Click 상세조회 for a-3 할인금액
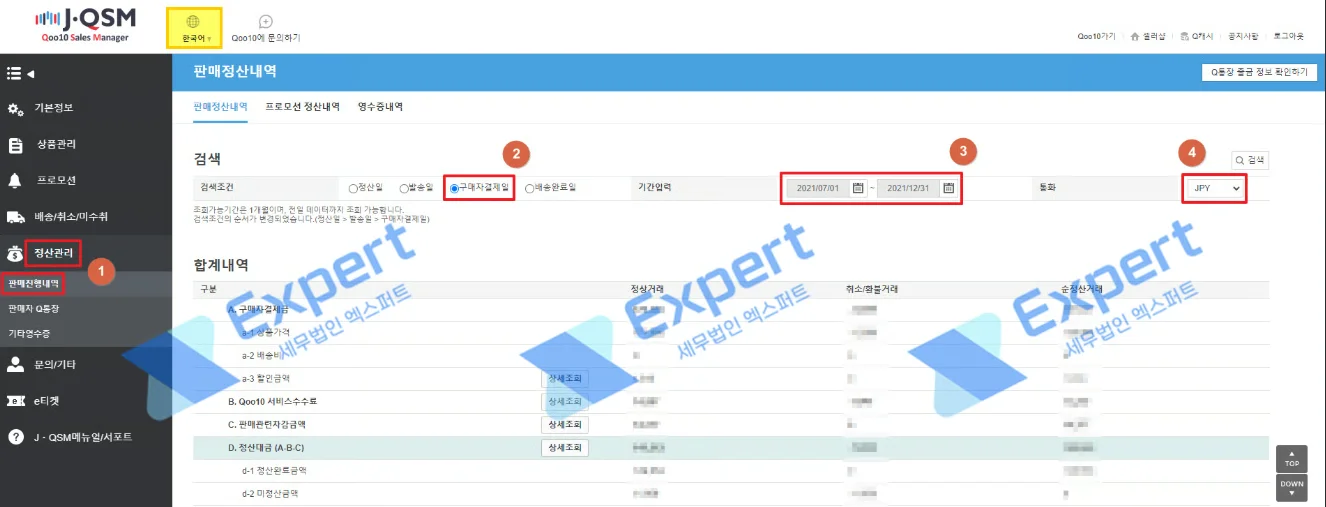1326x507 pixels. tap(565, 379)
